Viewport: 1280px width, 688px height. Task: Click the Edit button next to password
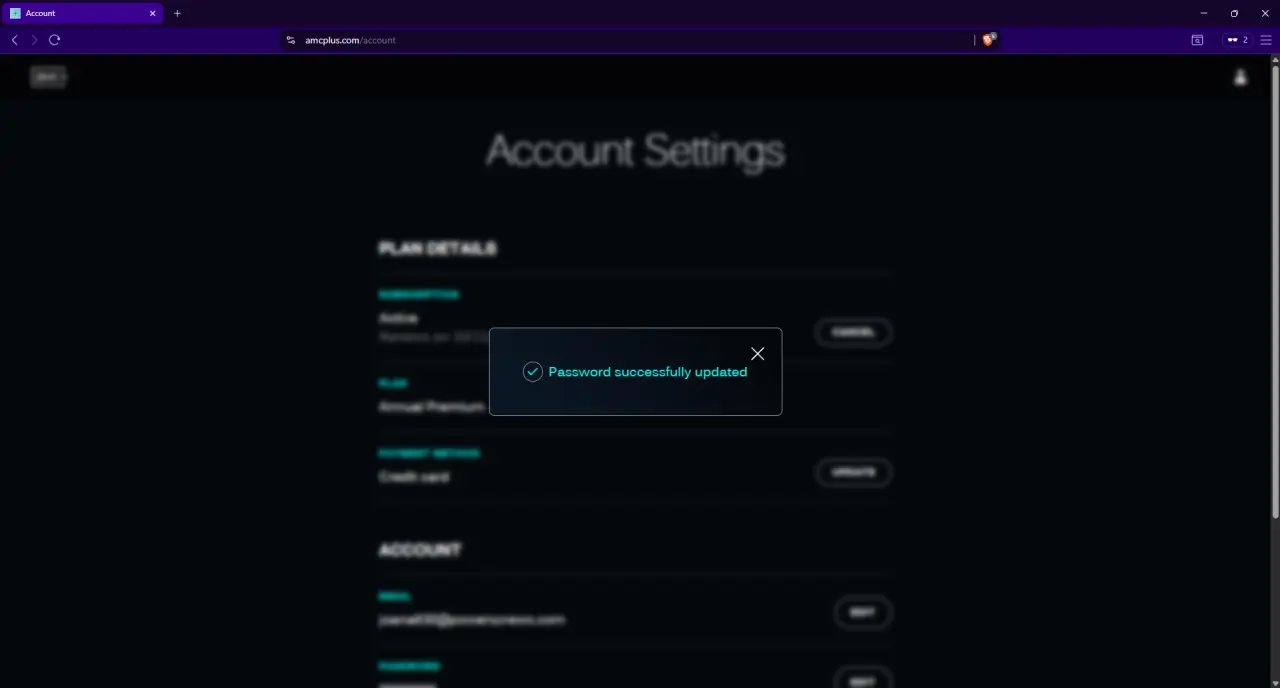(x=862, y=680)
